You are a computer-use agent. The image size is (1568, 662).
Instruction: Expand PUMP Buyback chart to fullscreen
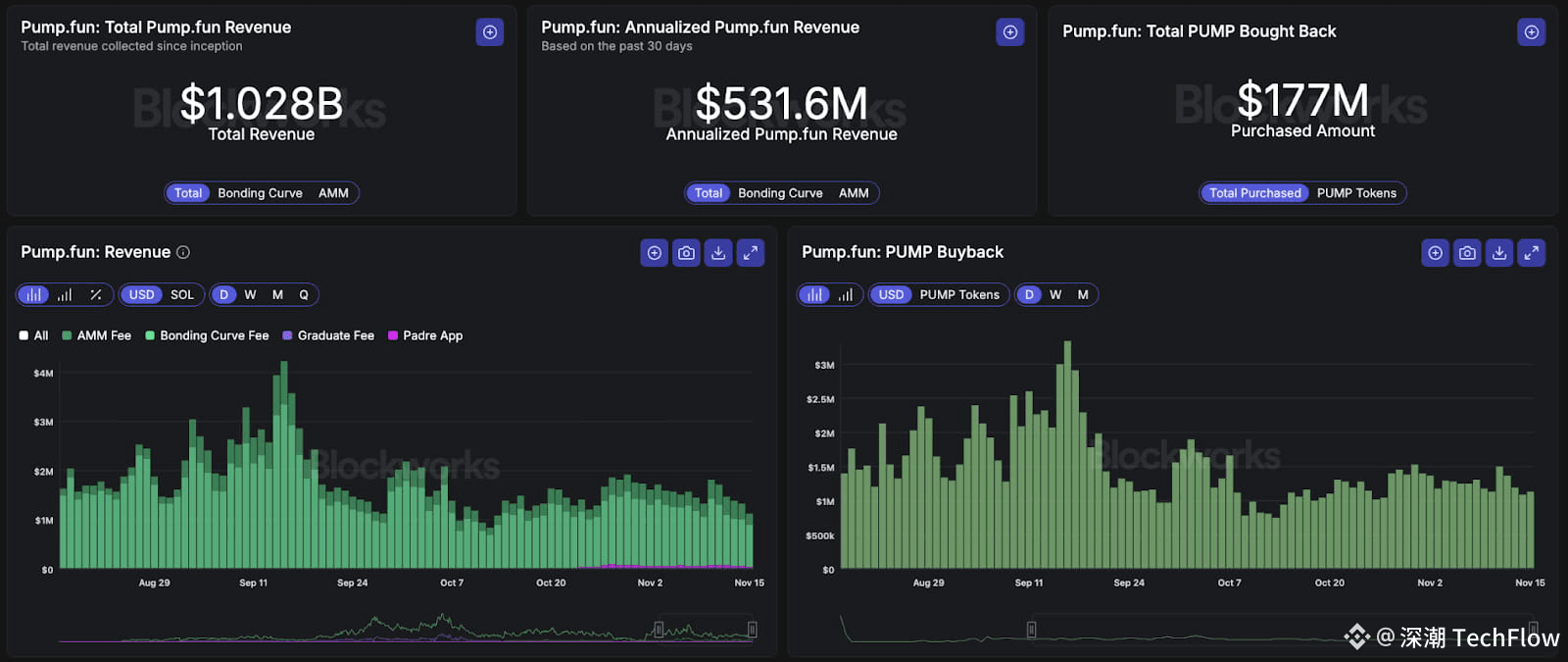[1532, 253]
